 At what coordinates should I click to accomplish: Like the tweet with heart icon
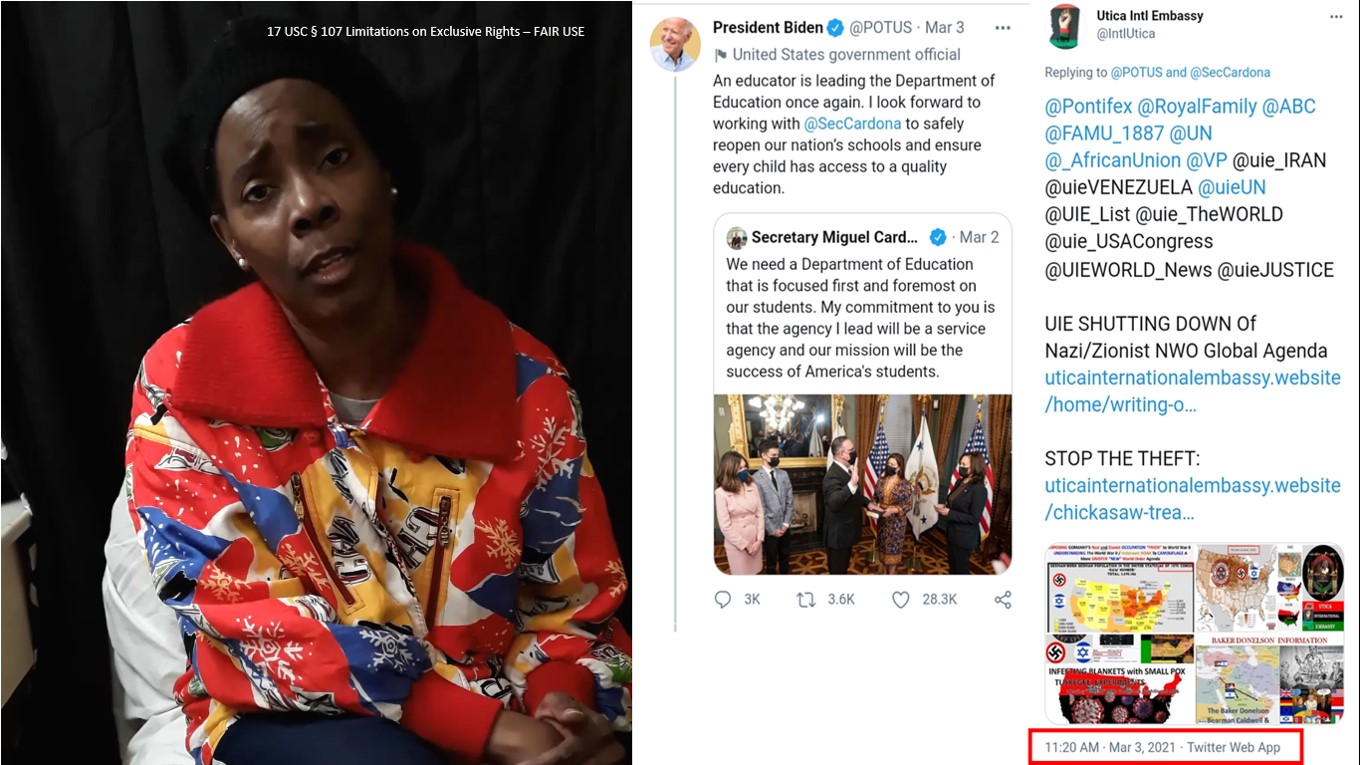[x=900, y=599]
